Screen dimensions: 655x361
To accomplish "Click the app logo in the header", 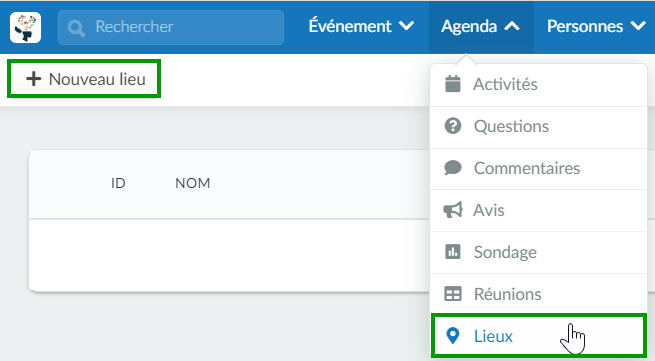I will 25,27.
